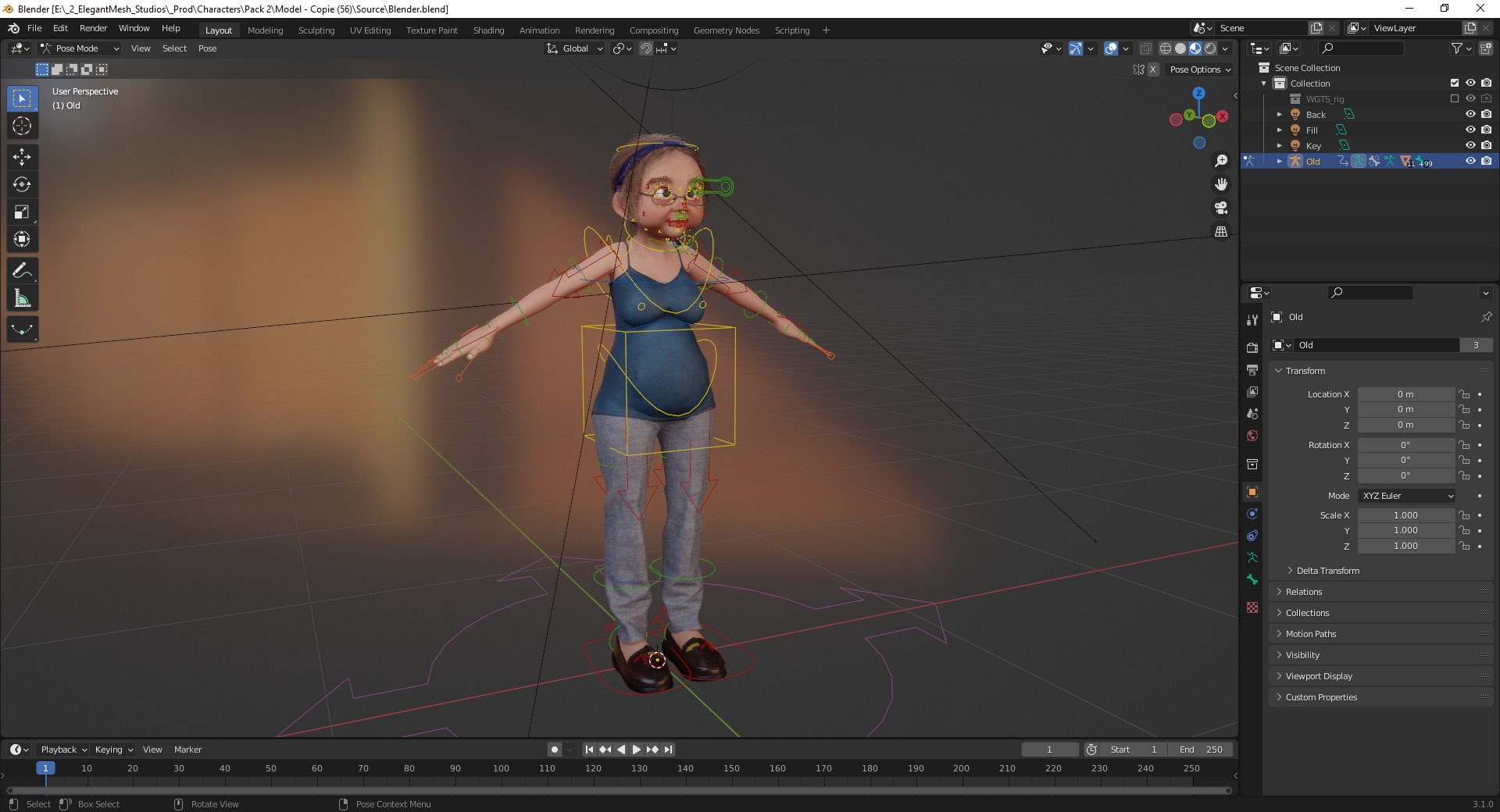Open the Pose Mode dropdown
This screenshot has width=1500, height=812.
pos(80,48)
